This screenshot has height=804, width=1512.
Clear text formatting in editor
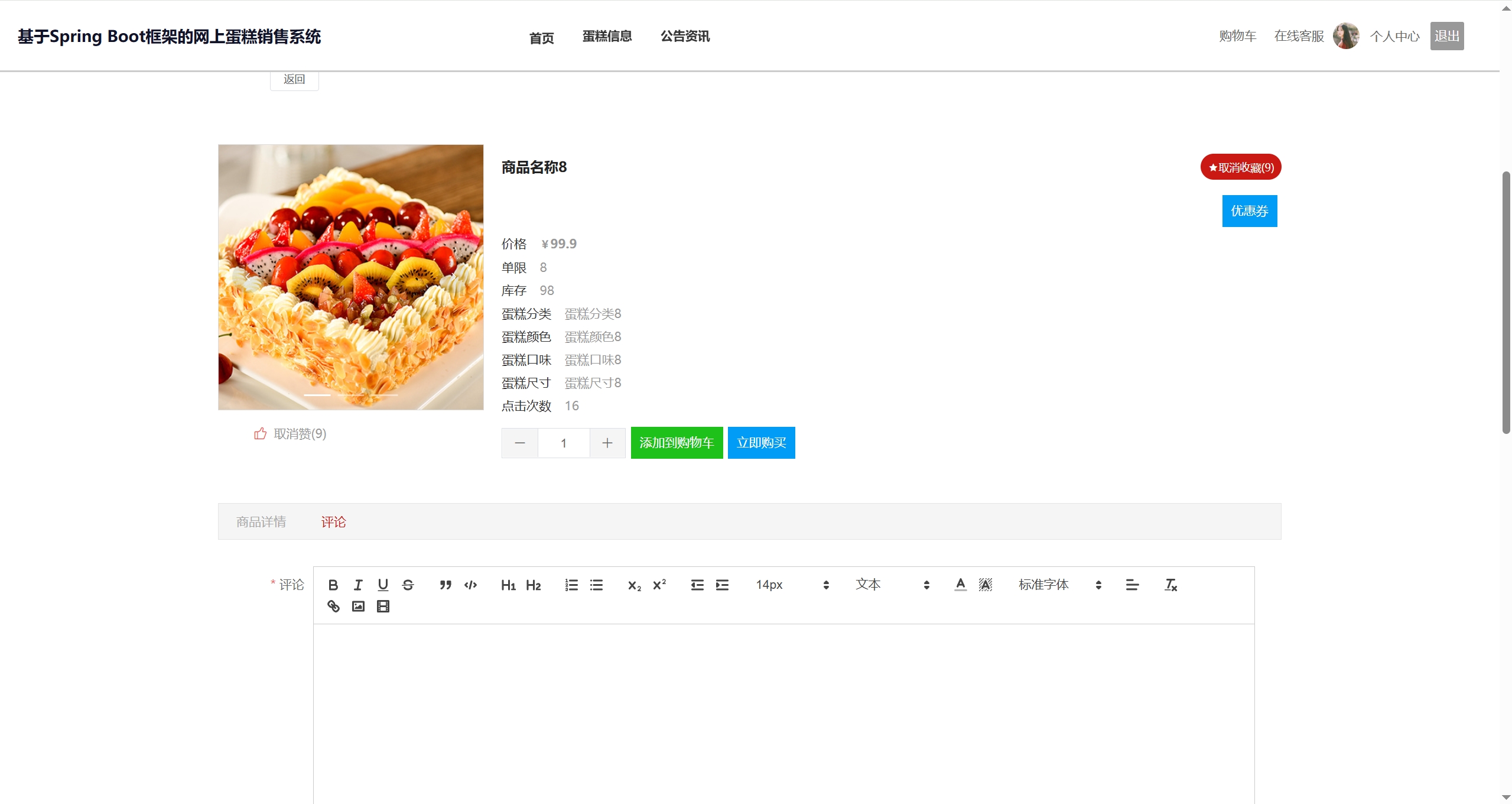[x=1170, y=585]
